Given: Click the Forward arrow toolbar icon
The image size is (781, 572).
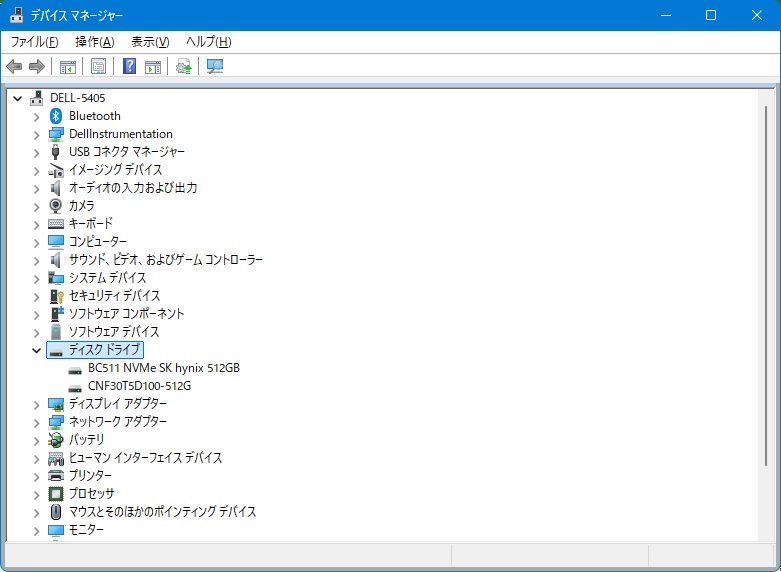Looking at the screenshot, I should (37, 66).
